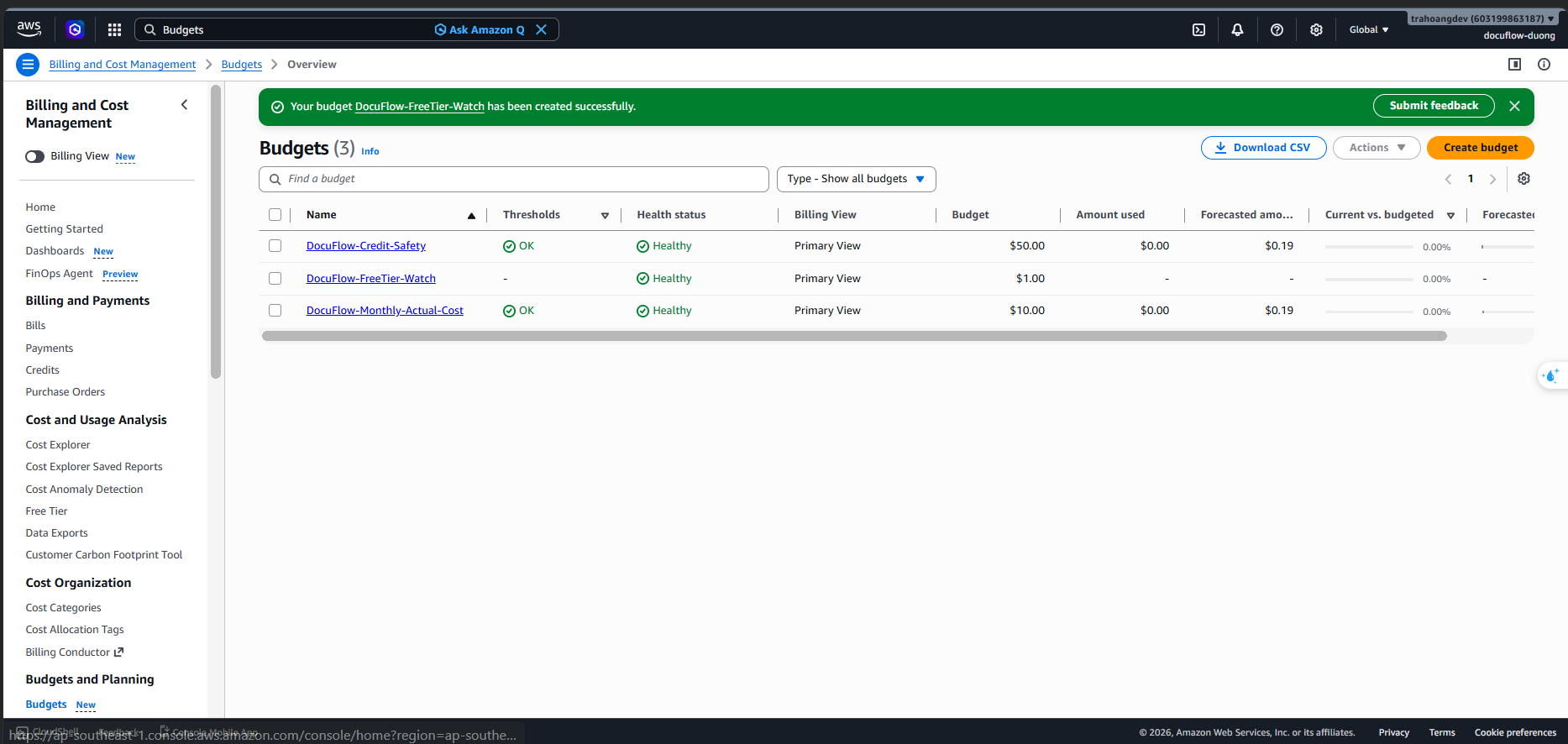Select all budgets with header checkbox
This screenshot has width=1568, height=744.
tap(275, 215)
